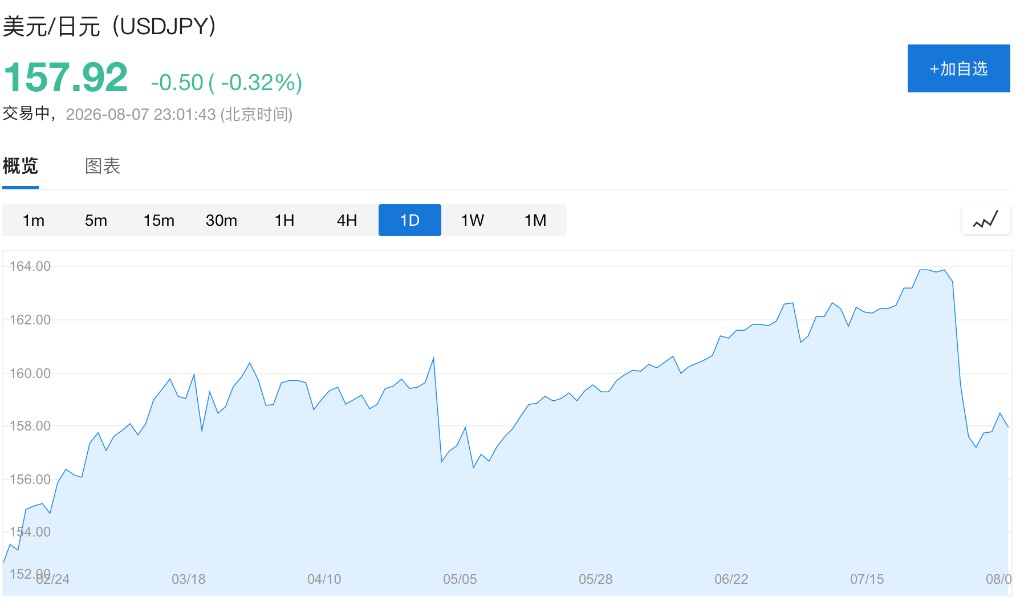Select the 概览 tab

pos(20,166)
